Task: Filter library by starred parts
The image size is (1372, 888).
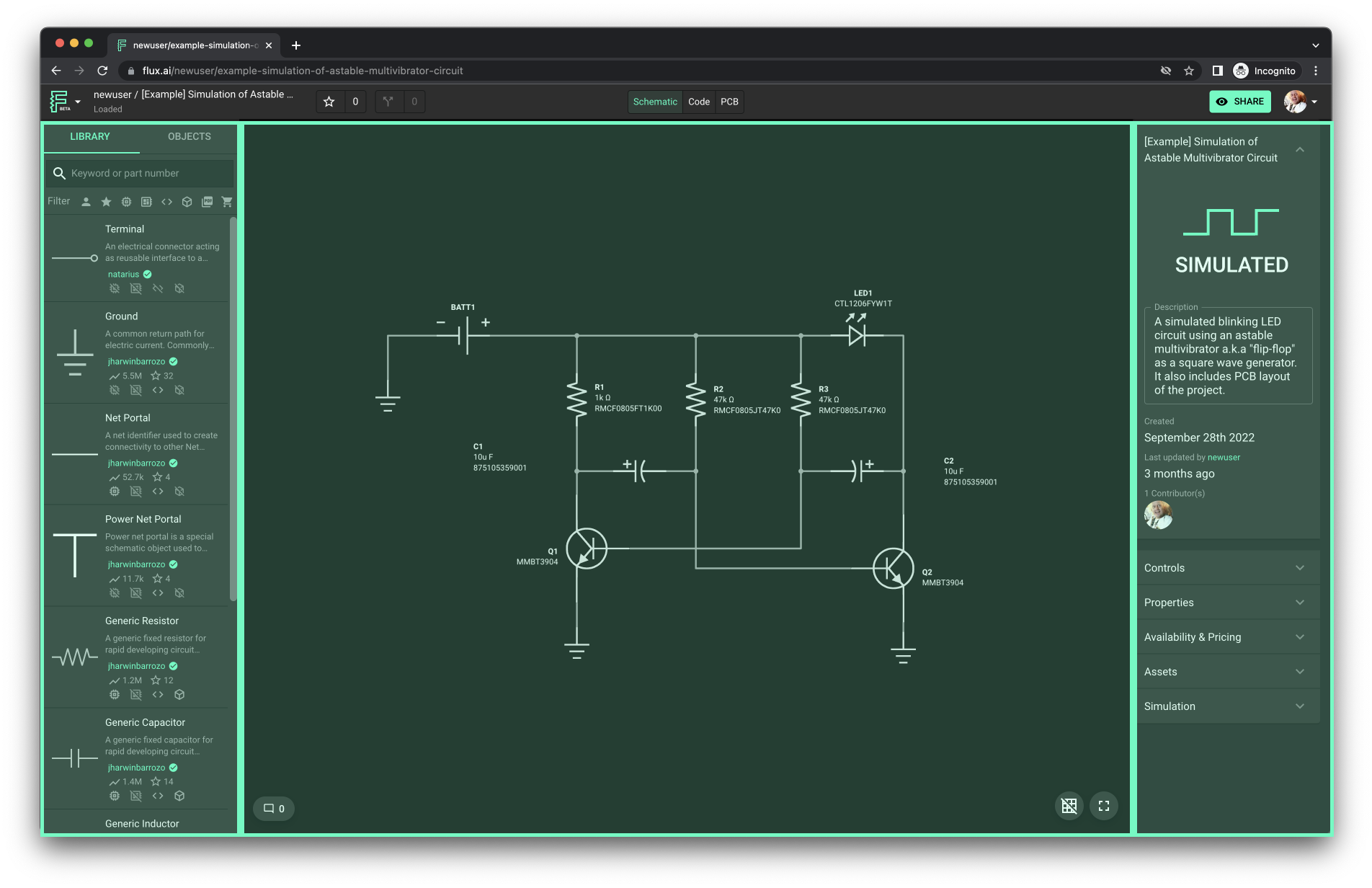Action: pos(106,202)
